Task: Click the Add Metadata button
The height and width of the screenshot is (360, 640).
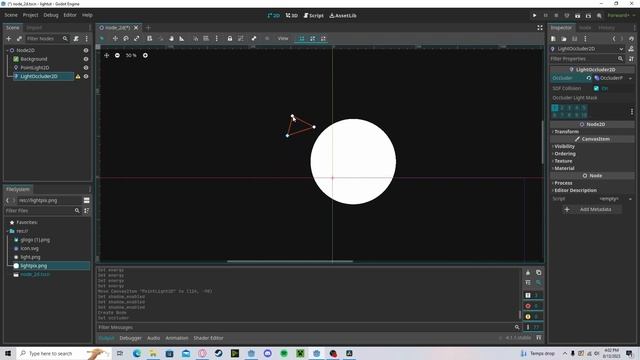Action: [x=592, y=209]
